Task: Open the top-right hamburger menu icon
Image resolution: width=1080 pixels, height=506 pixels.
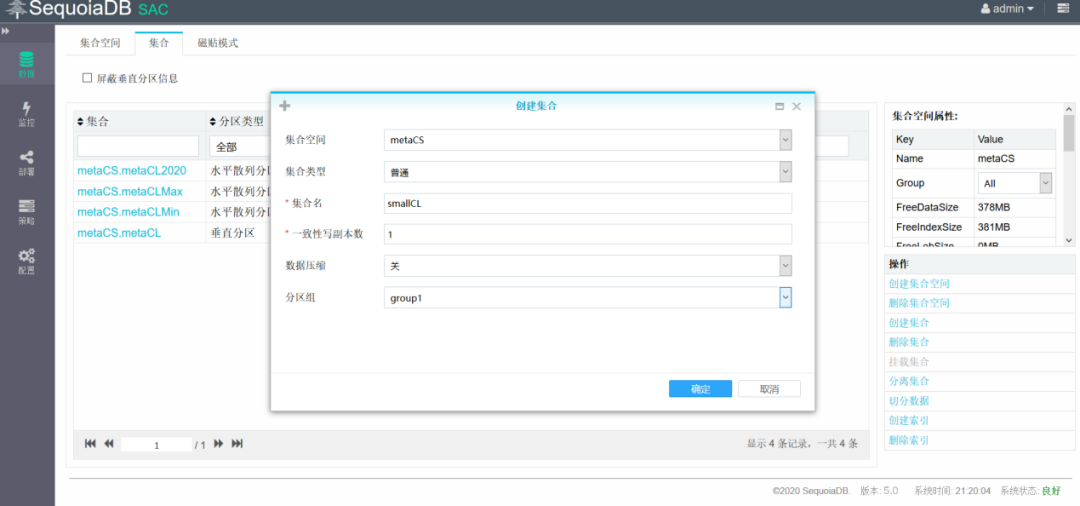Action: click(1062, 9)
